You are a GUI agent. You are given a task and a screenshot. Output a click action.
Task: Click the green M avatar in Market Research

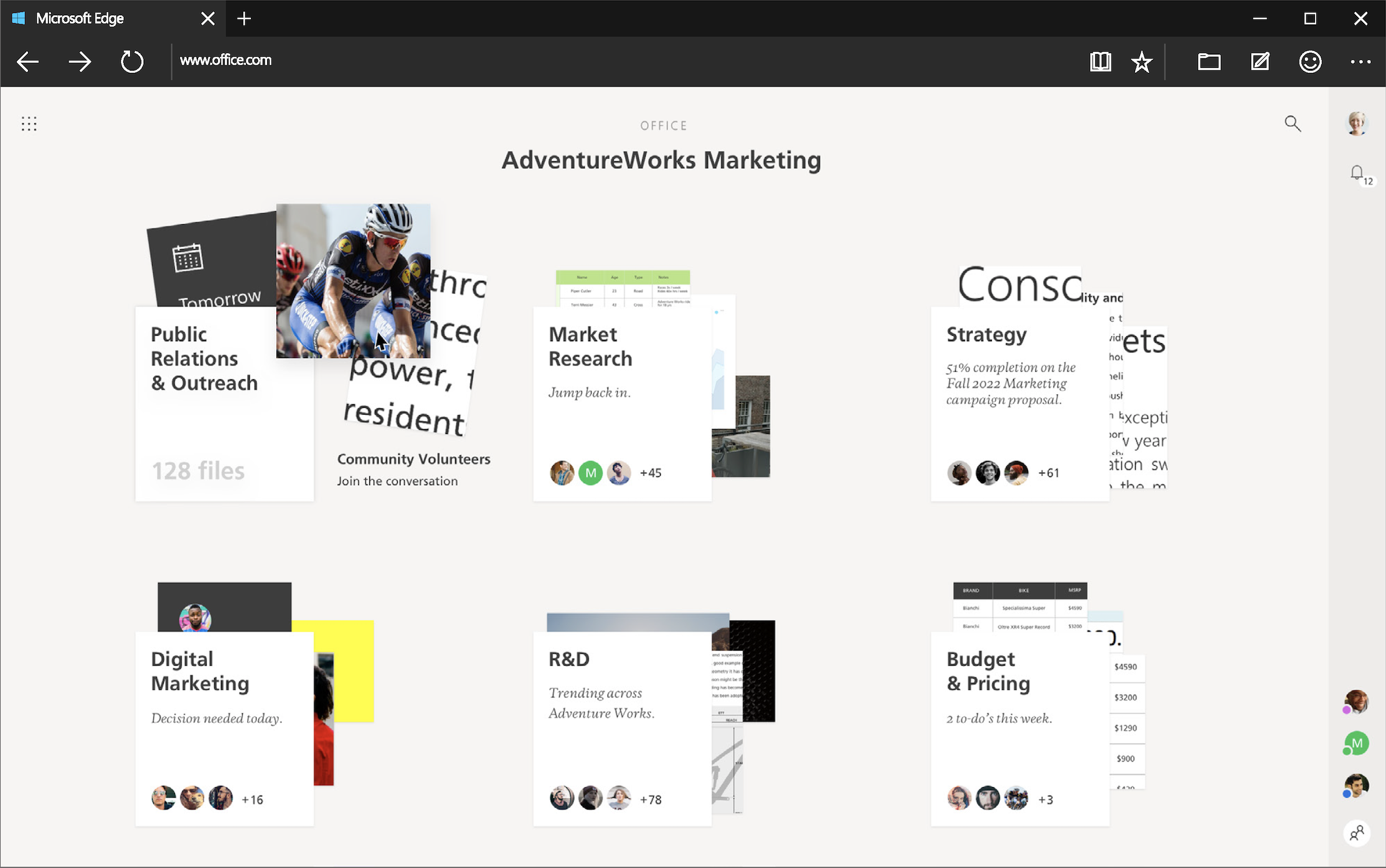coord(590,473)
